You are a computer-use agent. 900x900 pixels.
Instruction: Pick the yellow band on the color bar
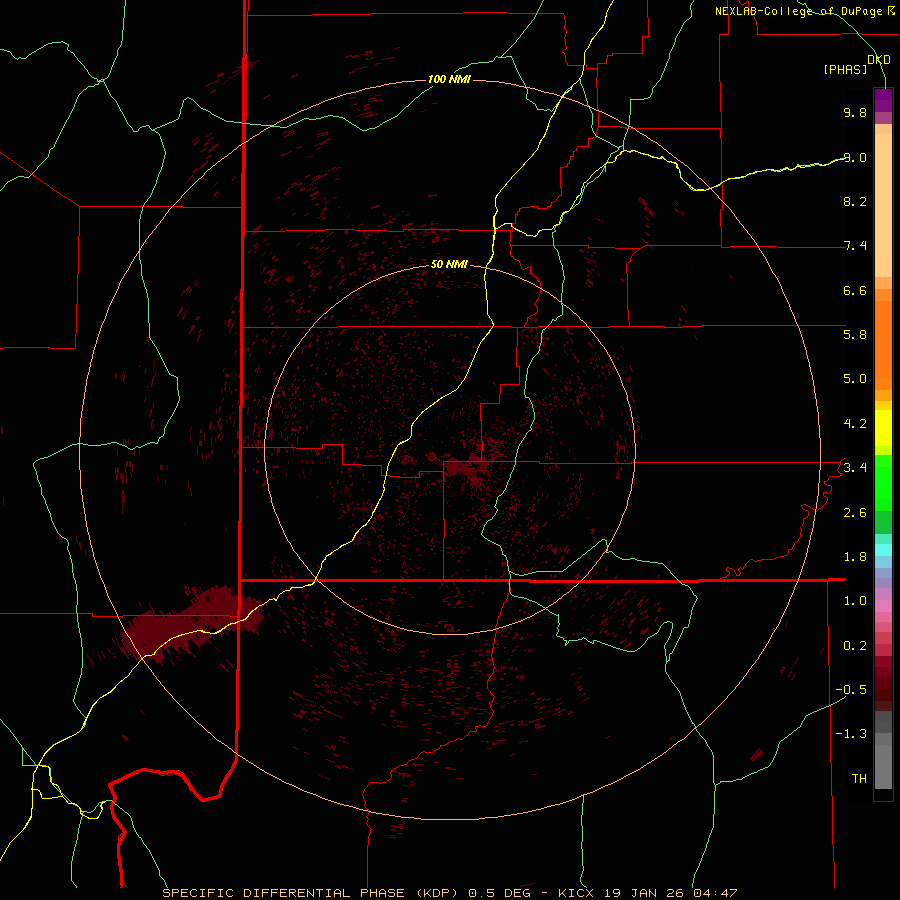[x=883, y=428]
